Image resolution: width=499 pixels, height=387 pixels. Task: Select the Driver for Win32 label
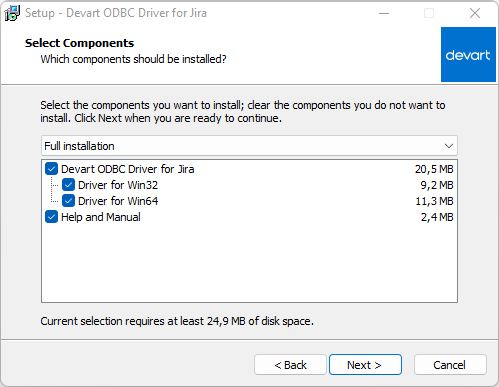[118, 185]
